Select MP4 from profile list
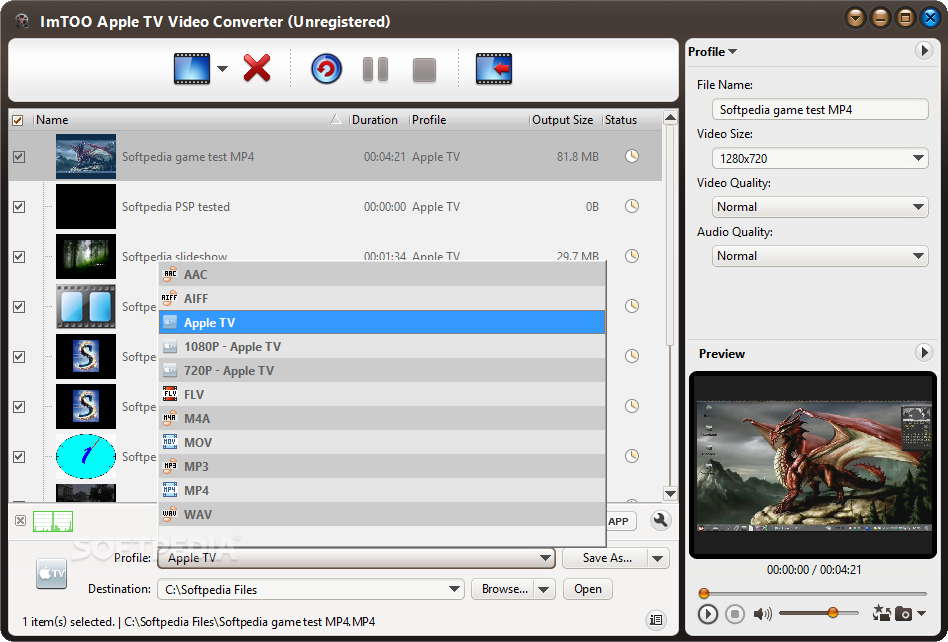Screen dimensions: 948x642 [382, 490]
